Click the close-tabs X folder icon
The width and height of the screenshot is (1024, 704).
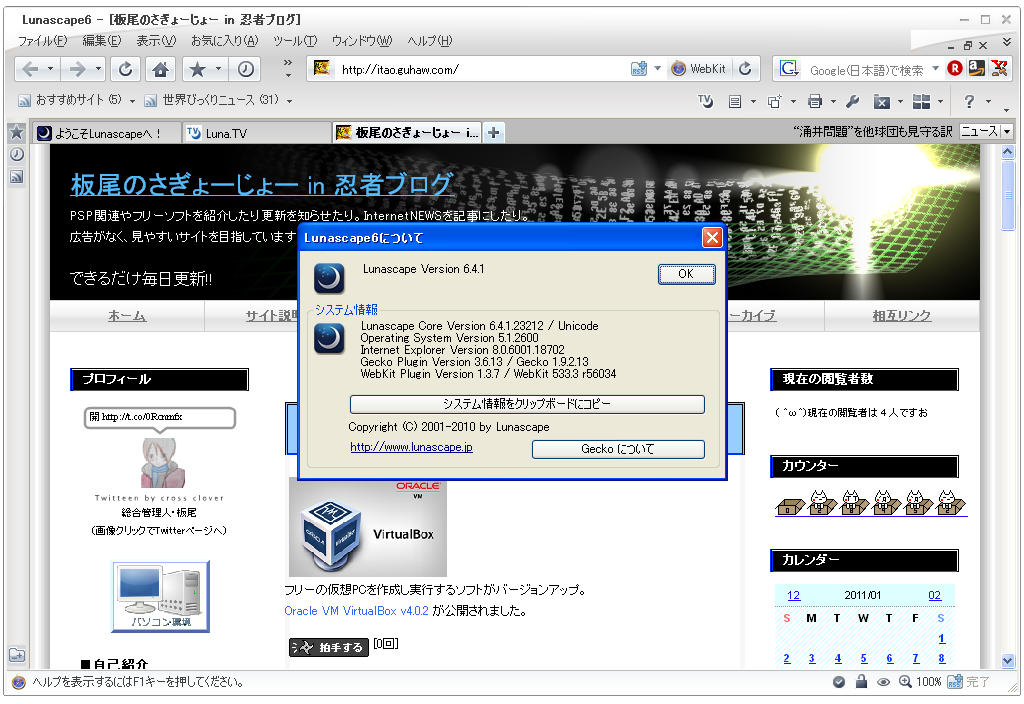[x=882, y=101]
